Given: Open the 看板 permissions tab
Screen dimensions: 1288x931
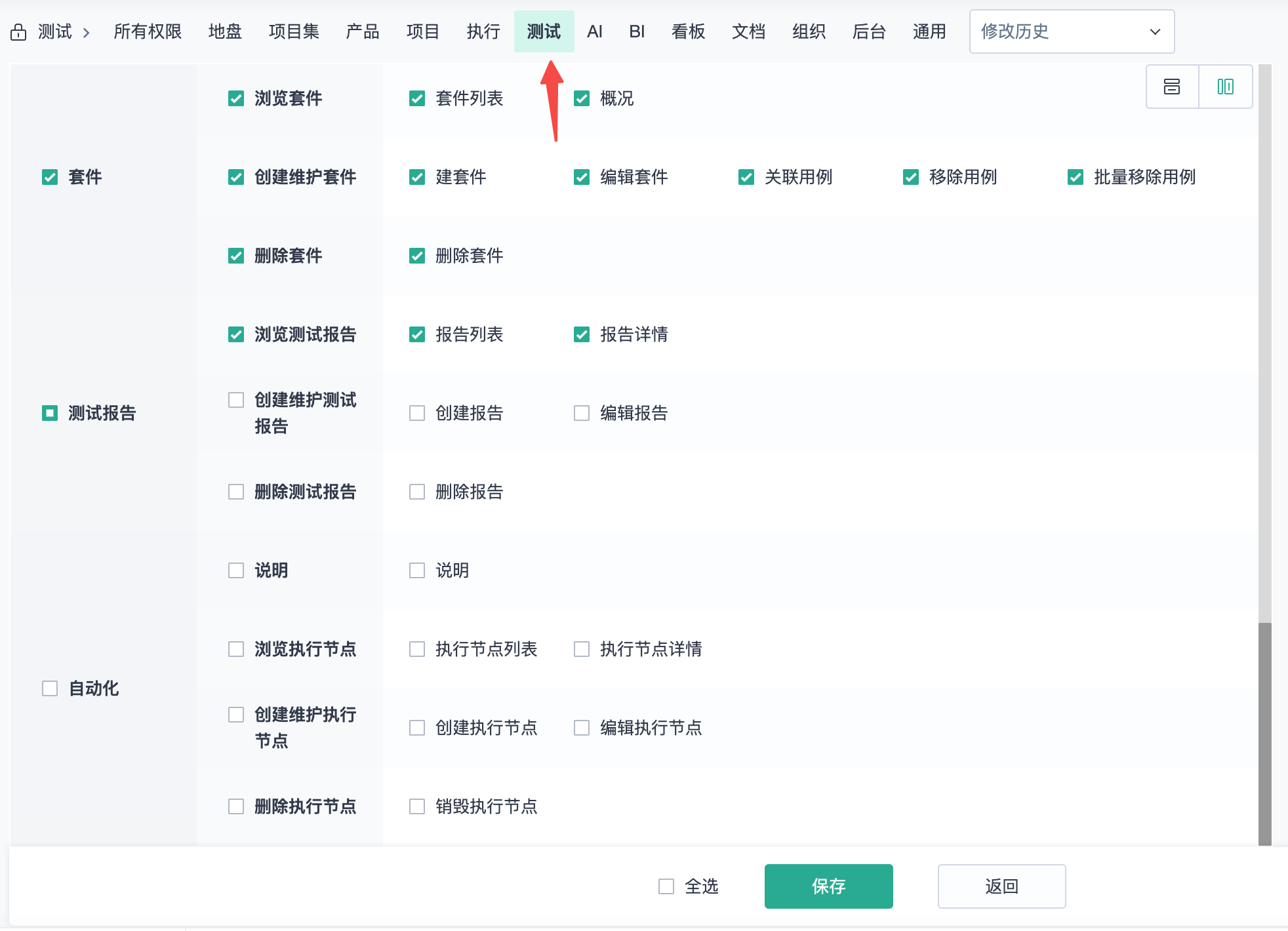Looking at the screenshot, I should pyautogui.click(x=688, y=31).
